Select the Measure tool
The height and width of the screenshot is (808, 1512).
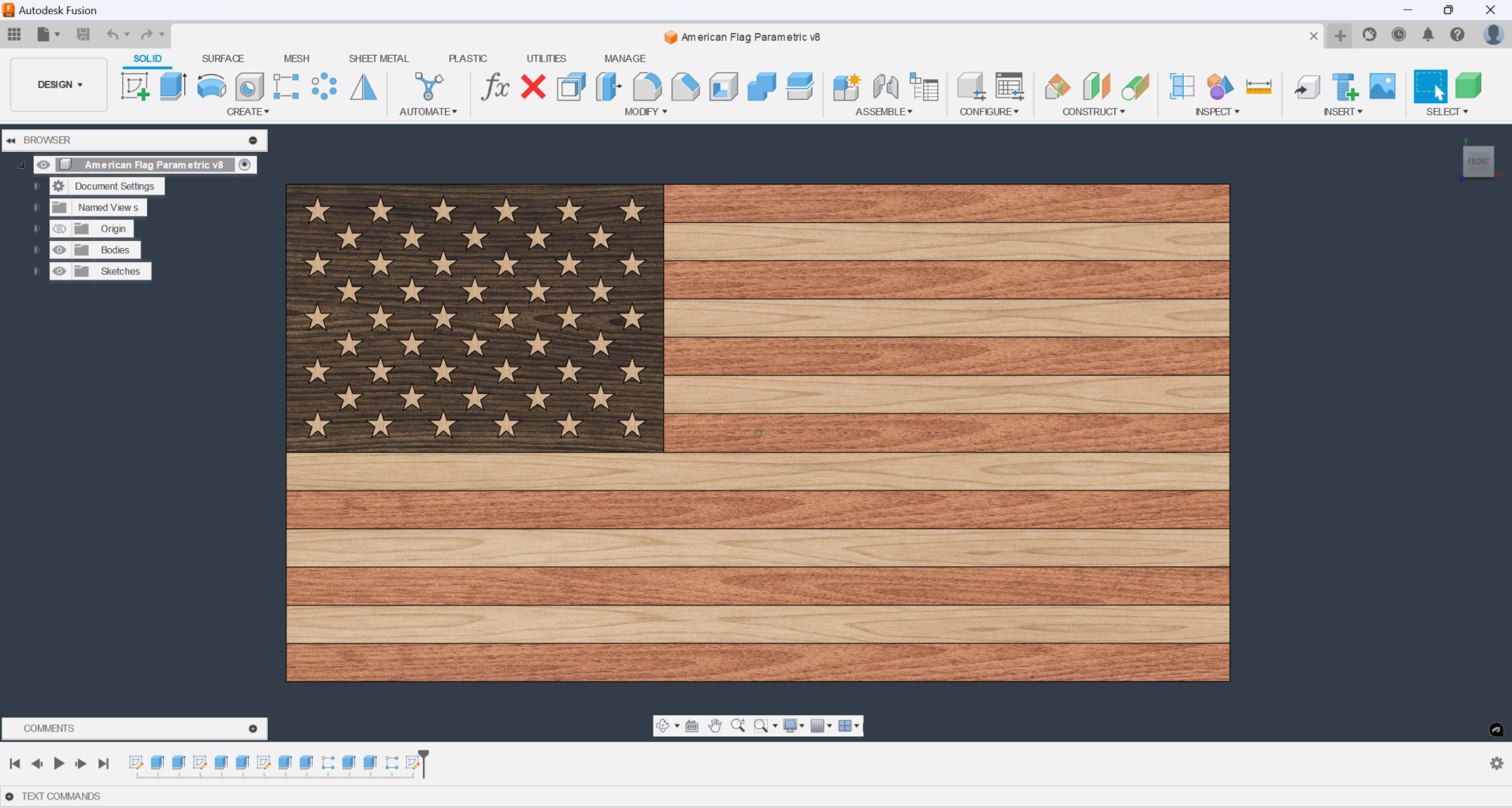coord(1258,86)
